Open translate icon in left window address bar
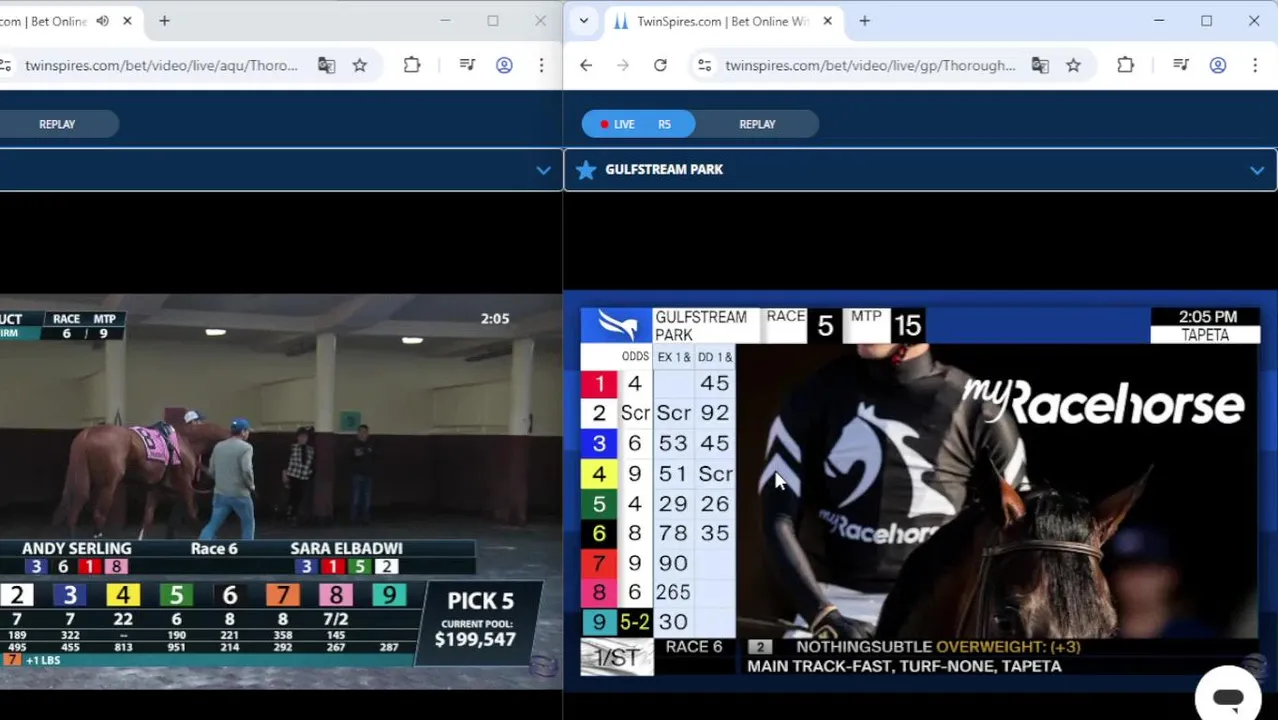Viewport: 1278px width, 720px height. pyautogui.click(x=326, y=65)
